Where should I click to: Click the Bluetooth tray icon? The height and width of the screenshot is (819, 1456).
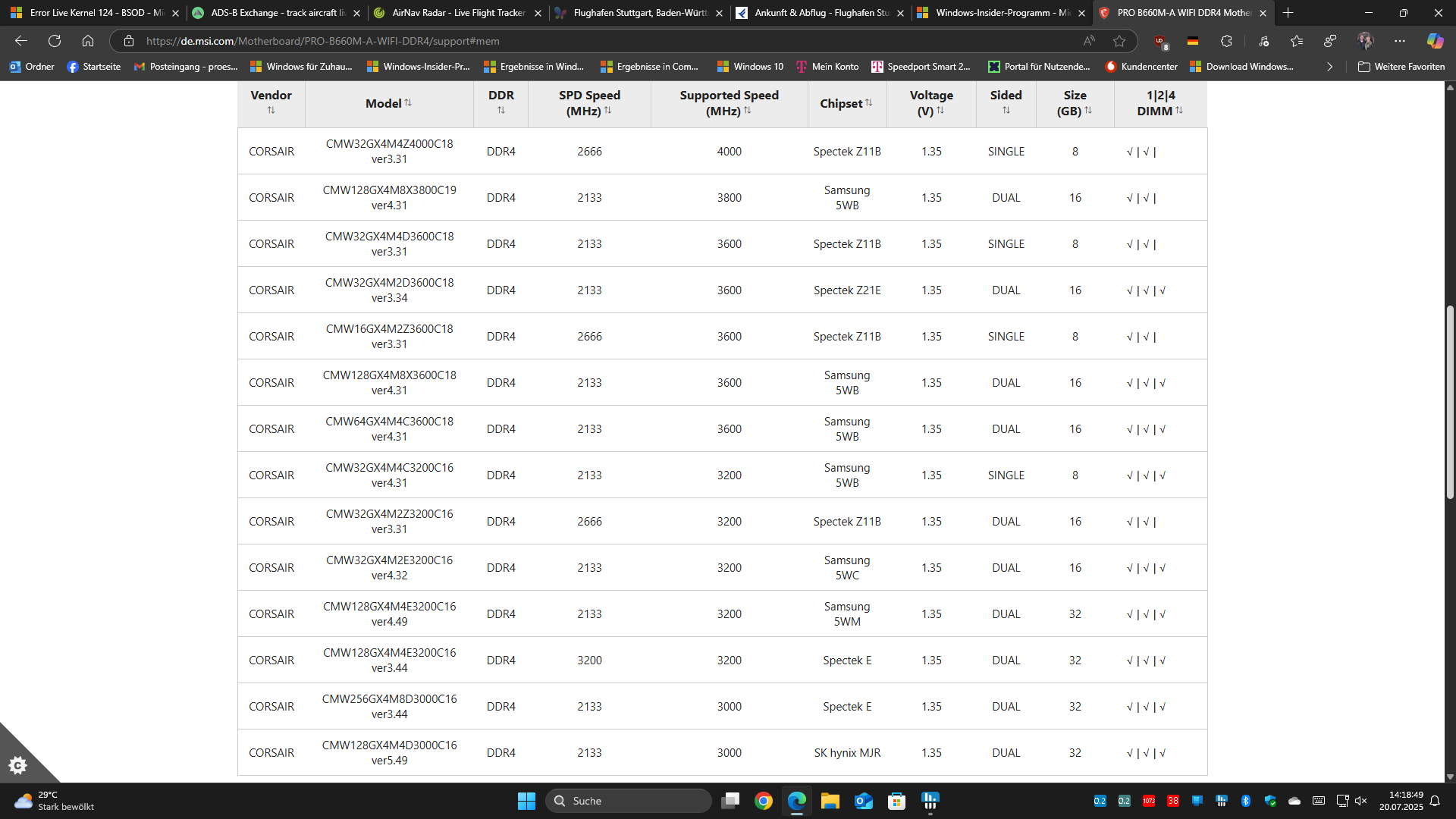tap(1246, 801)
